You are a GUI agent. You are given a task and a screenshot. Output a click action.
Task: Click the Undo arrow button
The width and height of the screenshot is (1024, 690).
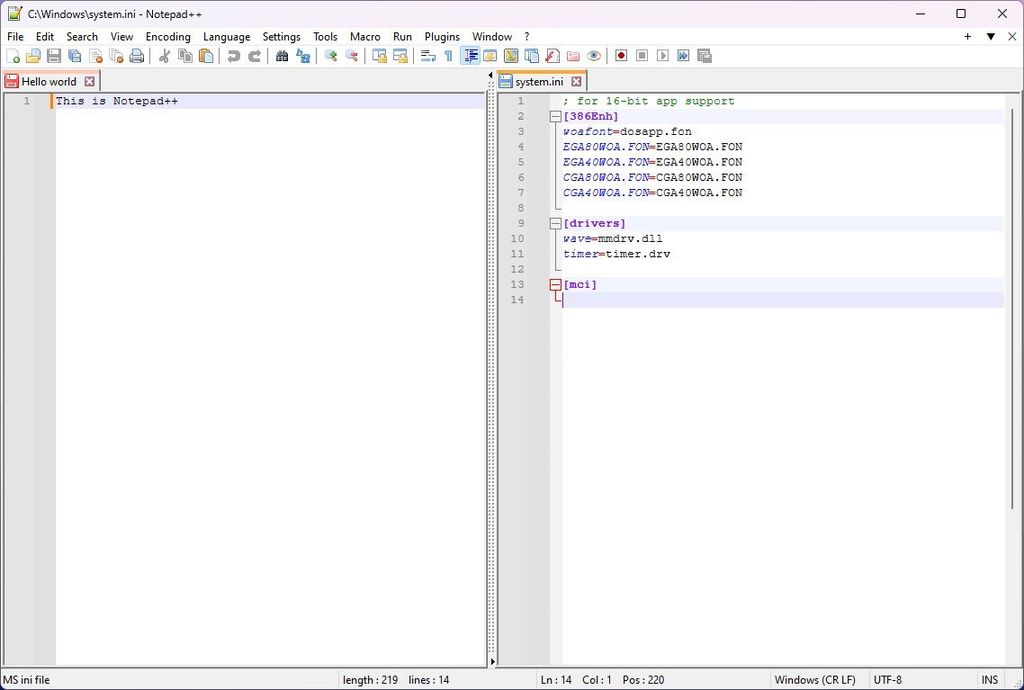tap(233, 56)
